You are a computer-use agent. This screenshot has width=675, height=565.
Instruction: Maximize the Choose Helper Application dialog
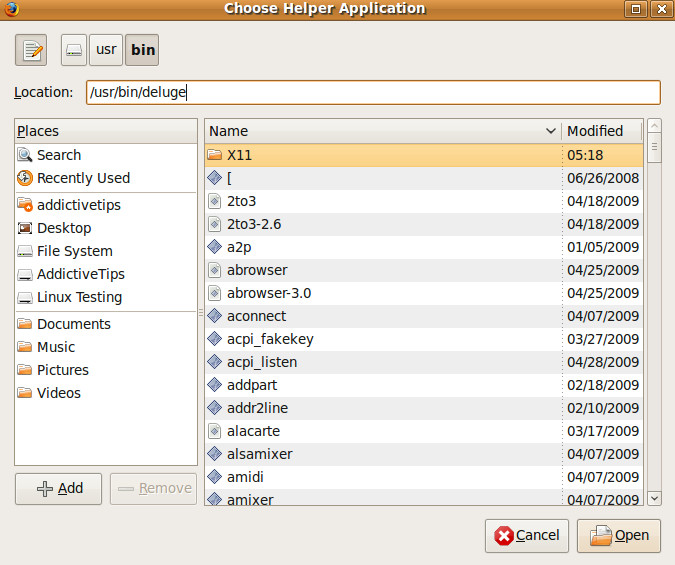(x=636, y=9)
